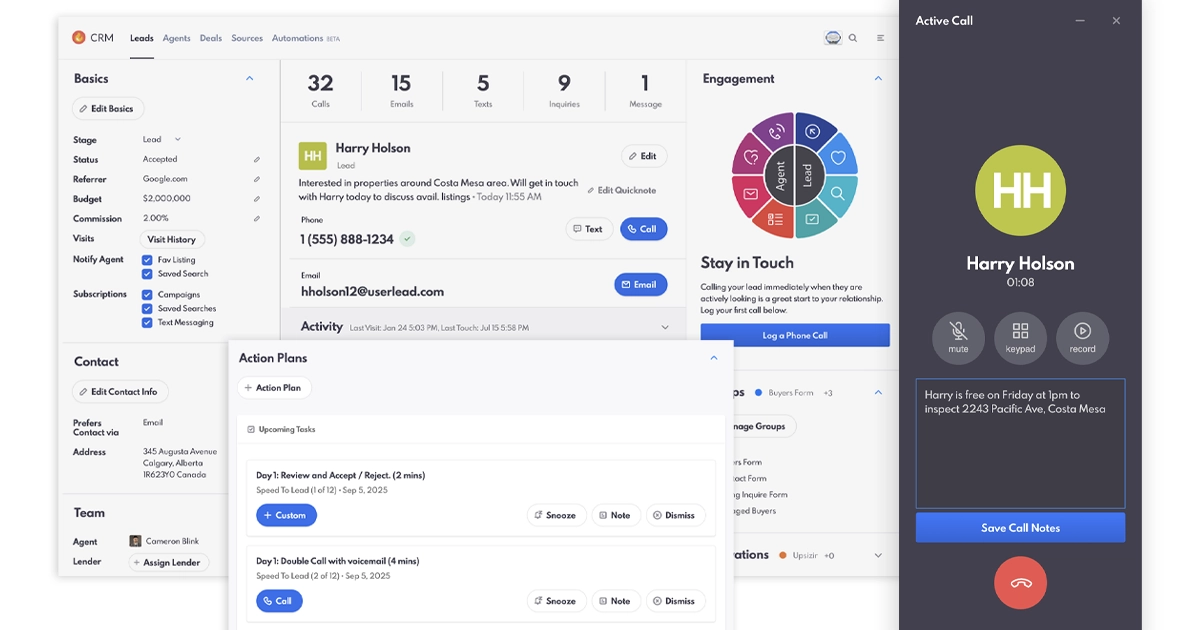Edit the Commission field with its pencil icon
The height and width of the screenshot is (630, 1200).
coord(257,218)
